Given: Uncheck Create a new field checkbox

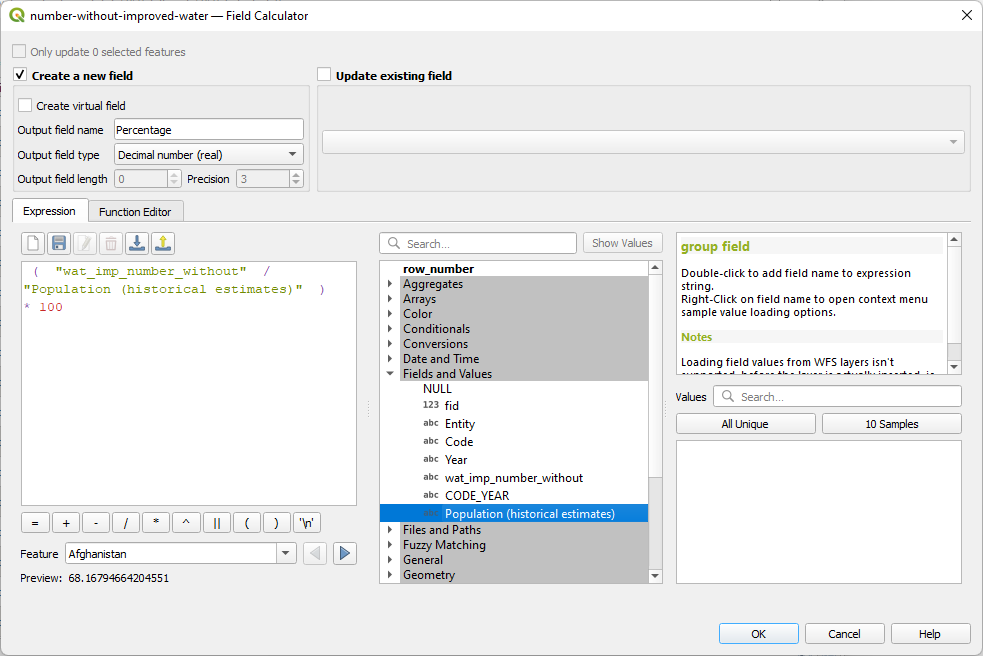Looking at the screenshot, I should click(20, 75).
